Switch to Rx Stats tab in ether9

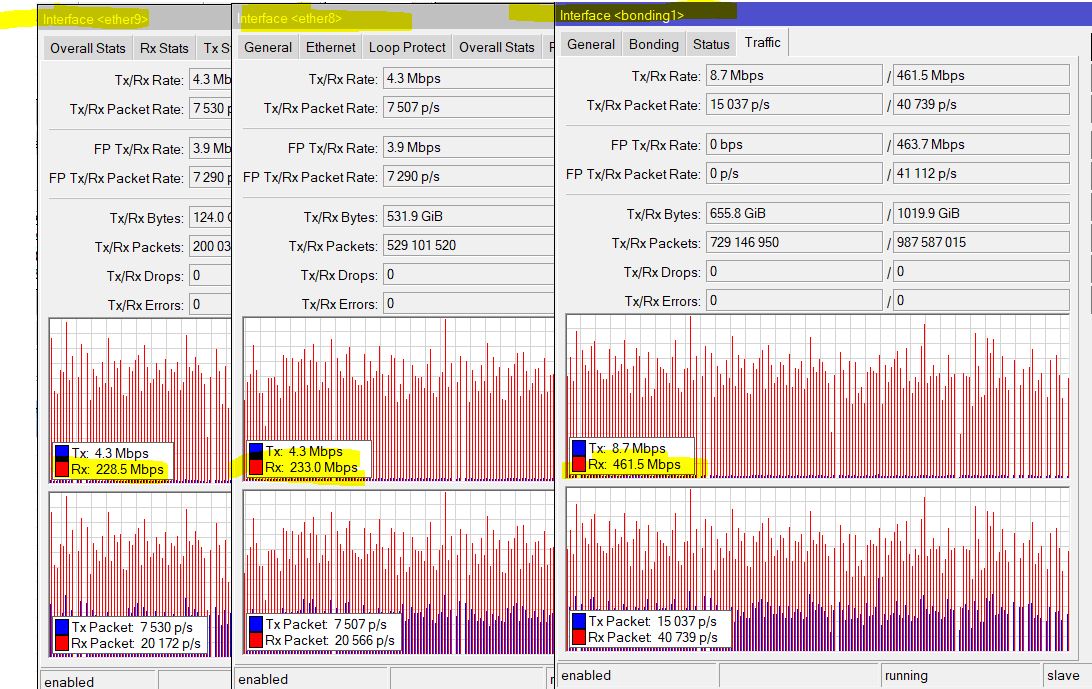pyautogui.click(x=164, y=48)
